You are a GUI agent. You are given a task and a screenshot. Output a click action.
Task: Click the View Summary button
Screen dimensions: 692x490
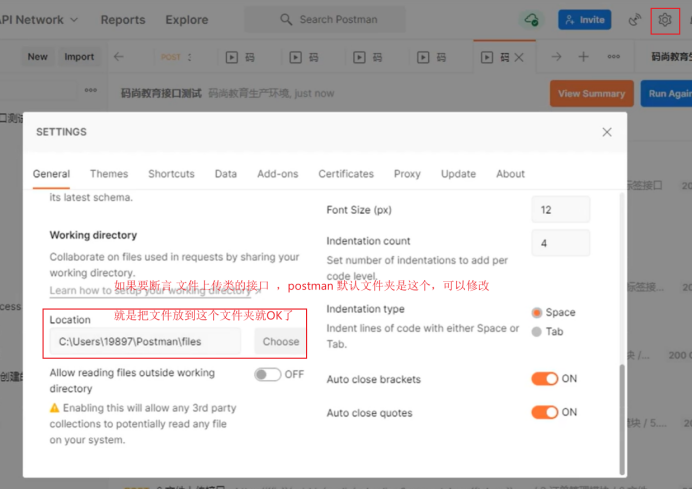coord(591,94)
